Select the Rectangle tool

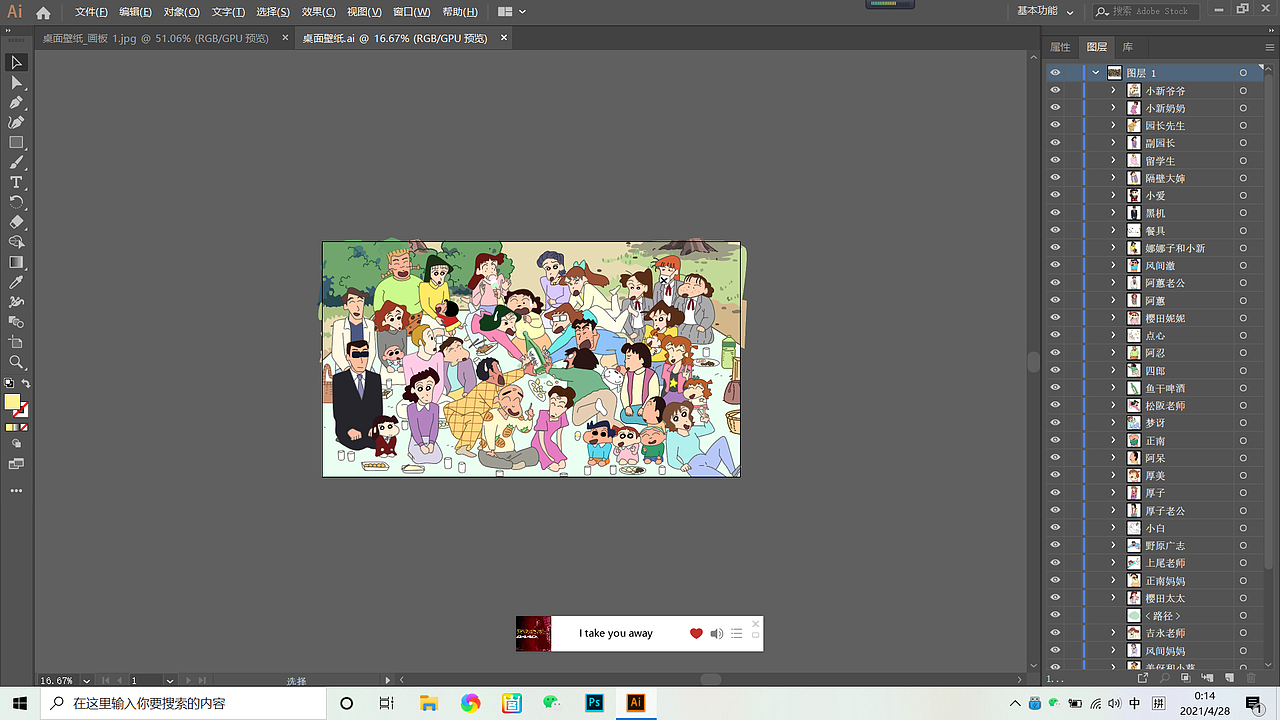(16, 142)
